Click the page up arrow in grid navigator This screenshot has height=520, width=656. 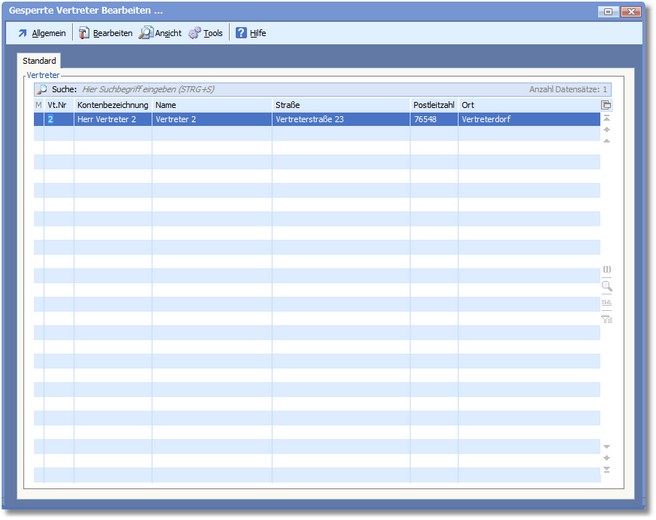click(x=606, y=129)
